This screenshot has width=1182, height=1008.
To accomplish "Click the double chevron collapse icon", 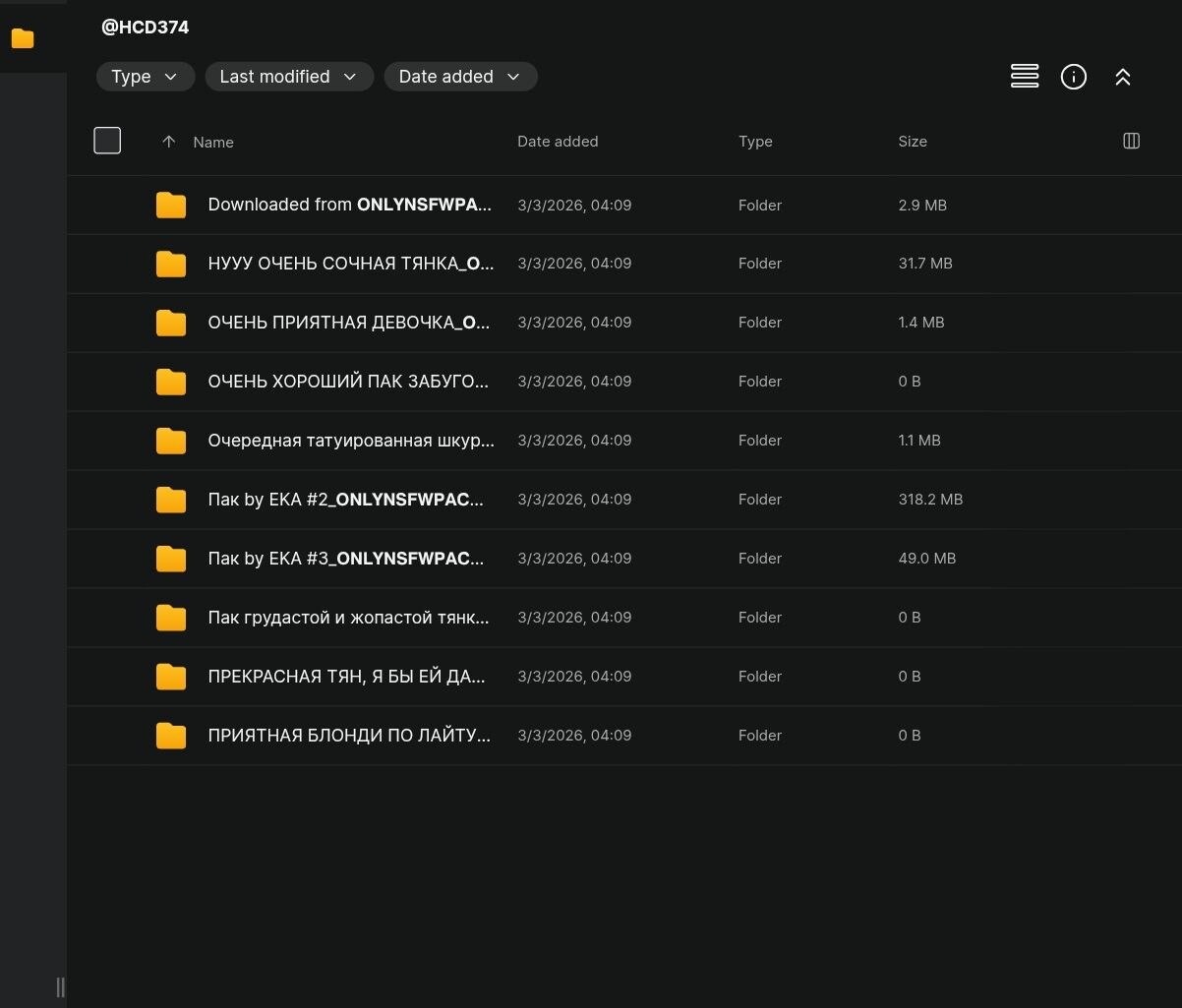I will 1122,77.
